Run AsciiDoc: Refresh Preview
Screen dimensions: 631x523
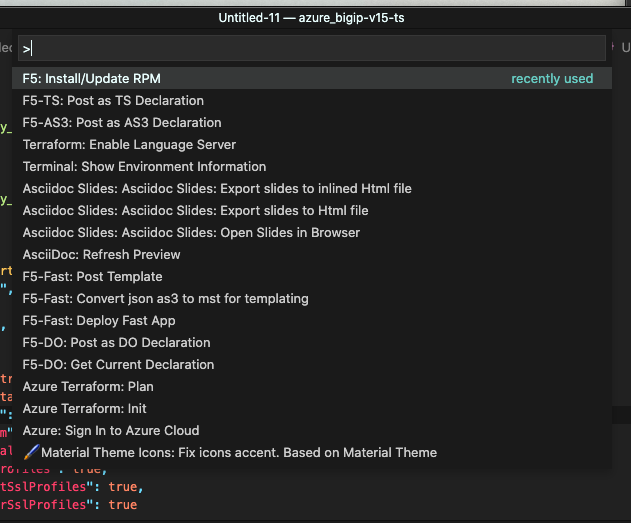click(101, 255)
